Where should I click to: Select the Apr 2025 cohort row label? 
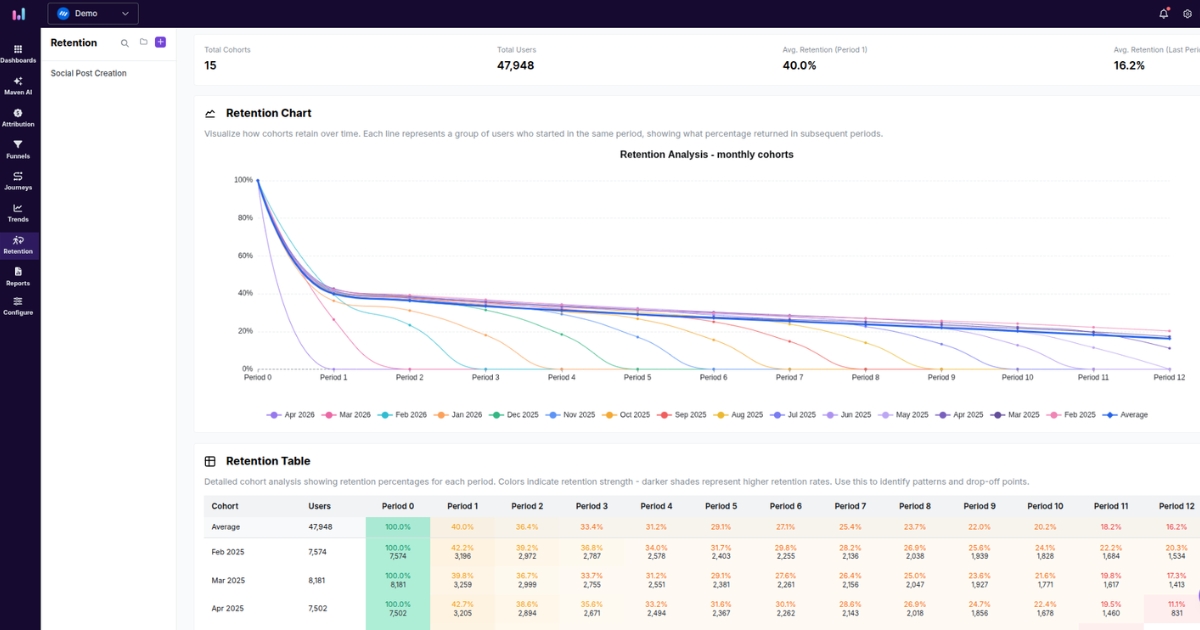click(x=227, y=608)
